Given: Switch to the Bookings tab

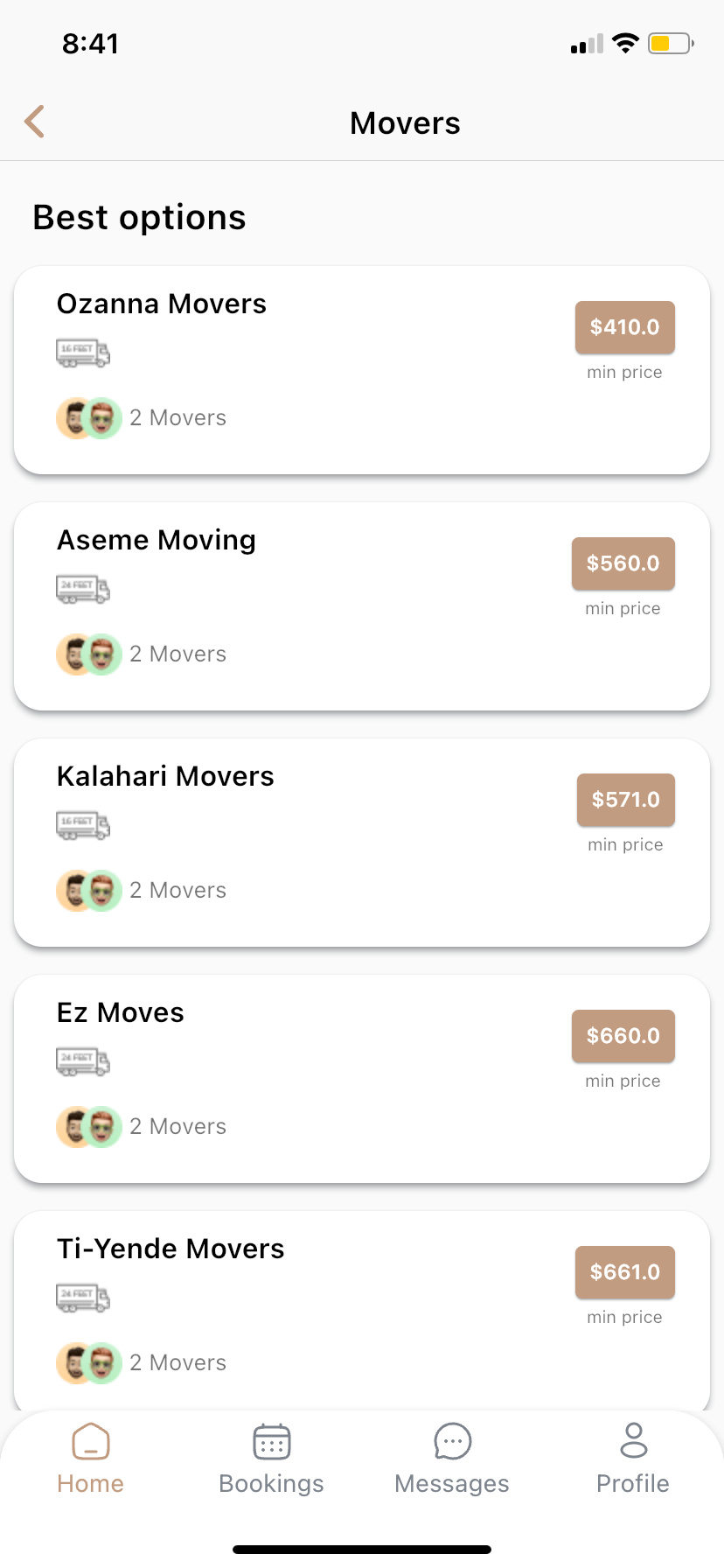Looking at the screenshot, I should tap(271, 1458).
